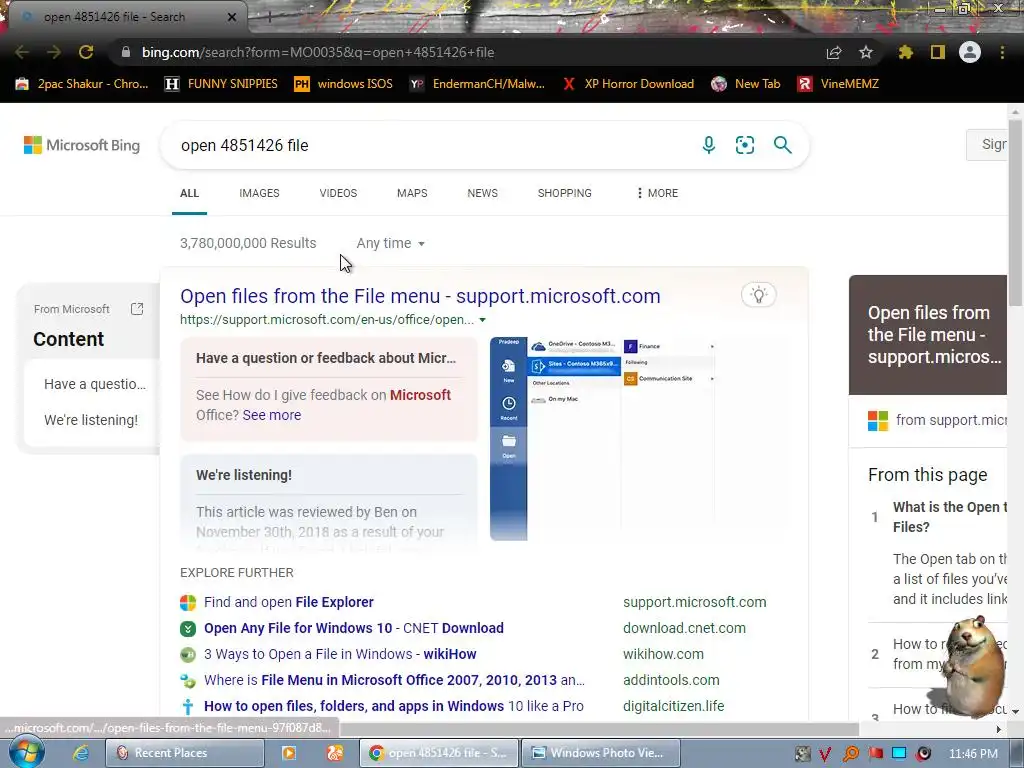Switch to Recent Places taskbar window
Screen dimensions: 1024x768
[184, 753]
